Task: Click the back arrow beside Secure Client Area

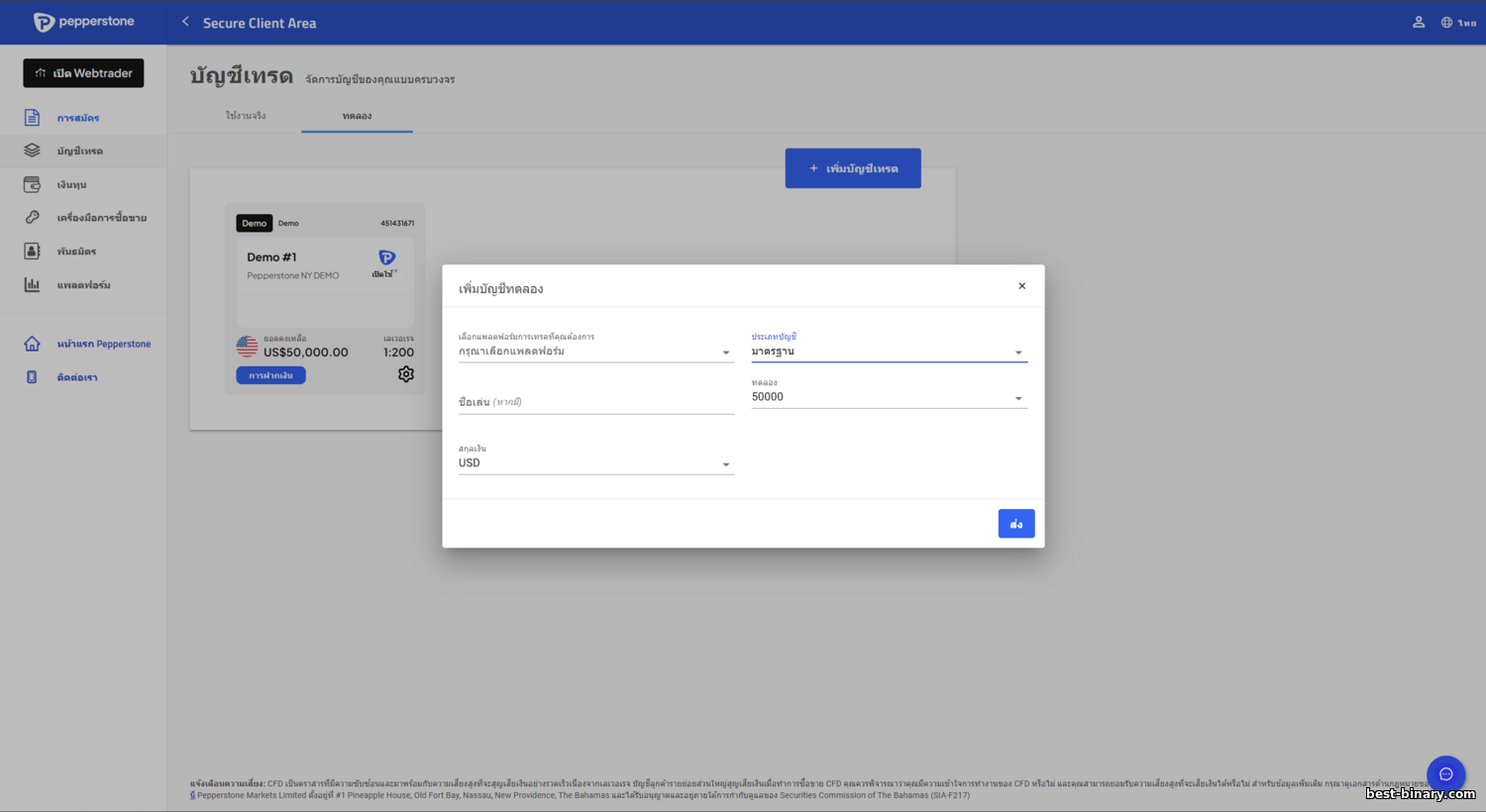Action: [x=185, y=22]
